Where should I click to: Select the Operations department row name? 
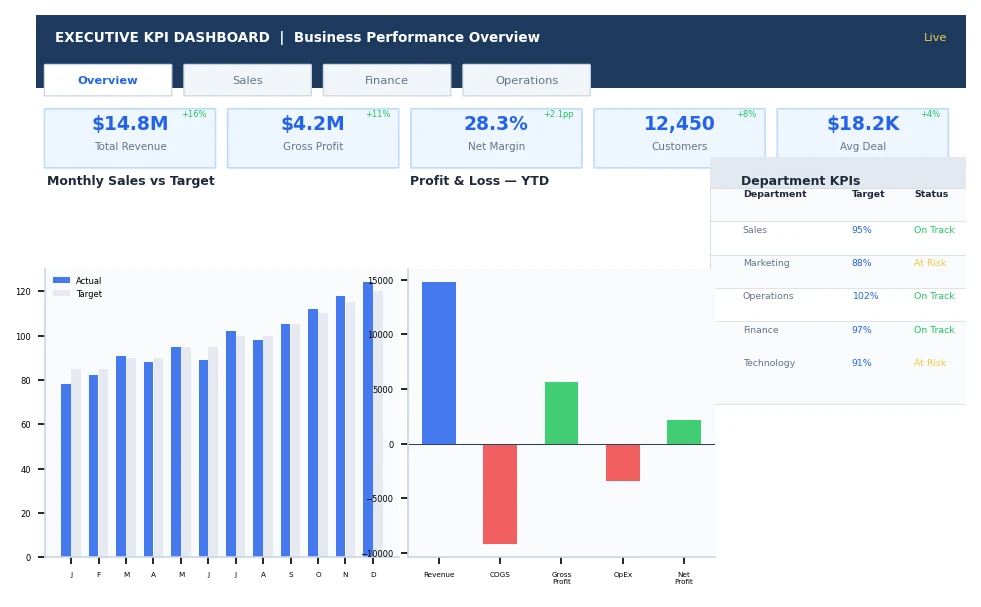(768, 296)
